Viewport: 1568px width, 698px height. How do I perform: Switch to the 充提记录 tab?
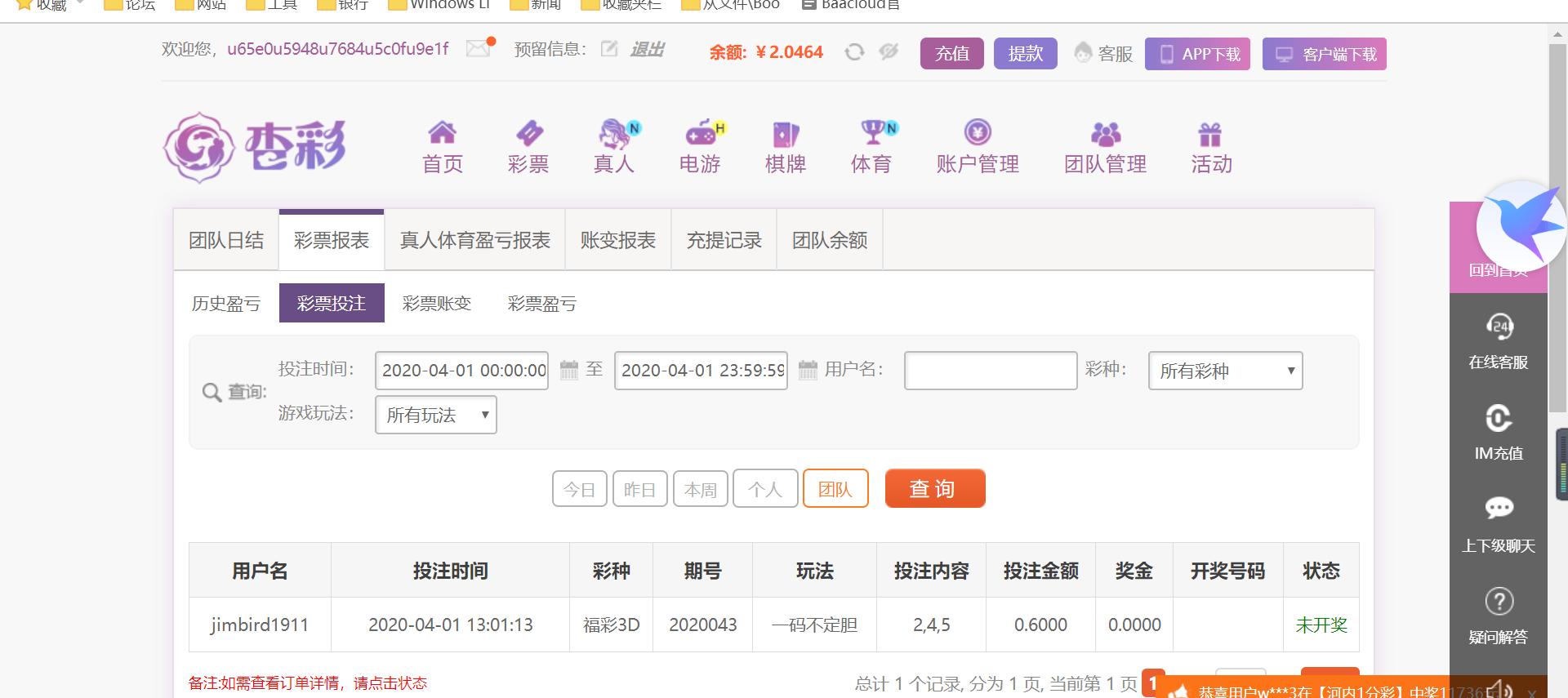click(x=724, y=240)
